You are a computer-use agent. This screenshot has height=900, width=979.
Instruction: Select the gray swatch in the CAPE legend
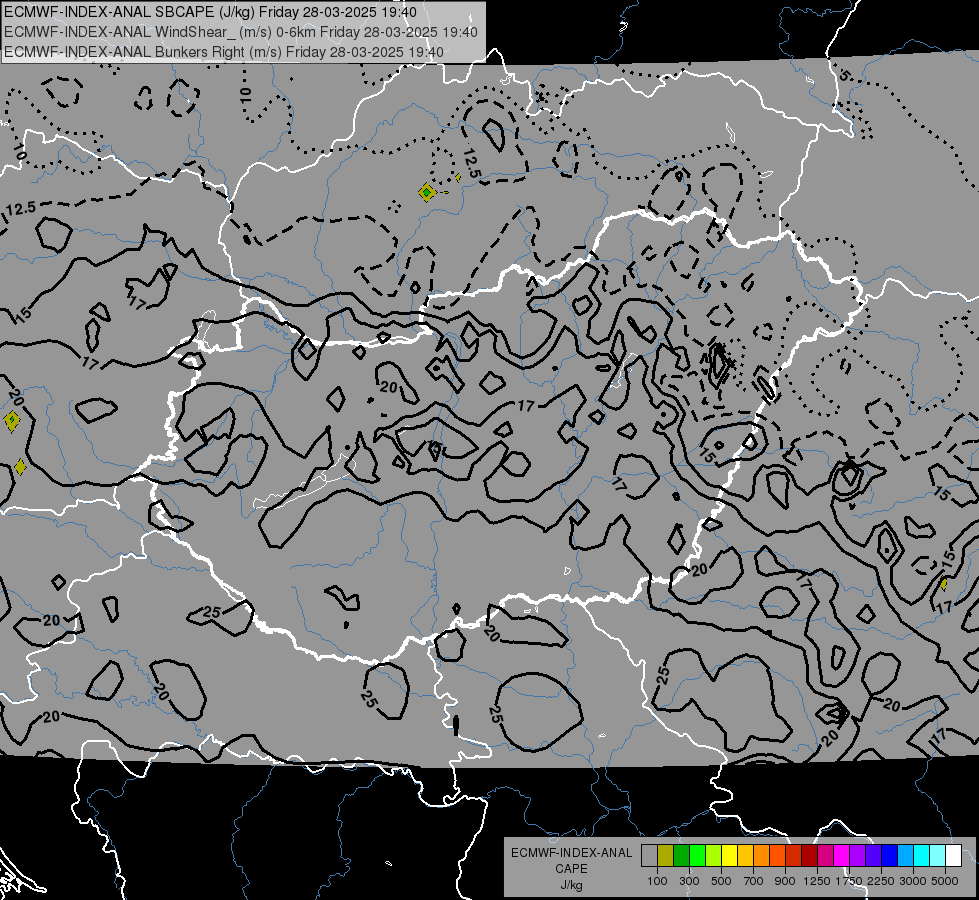[649, 856]
